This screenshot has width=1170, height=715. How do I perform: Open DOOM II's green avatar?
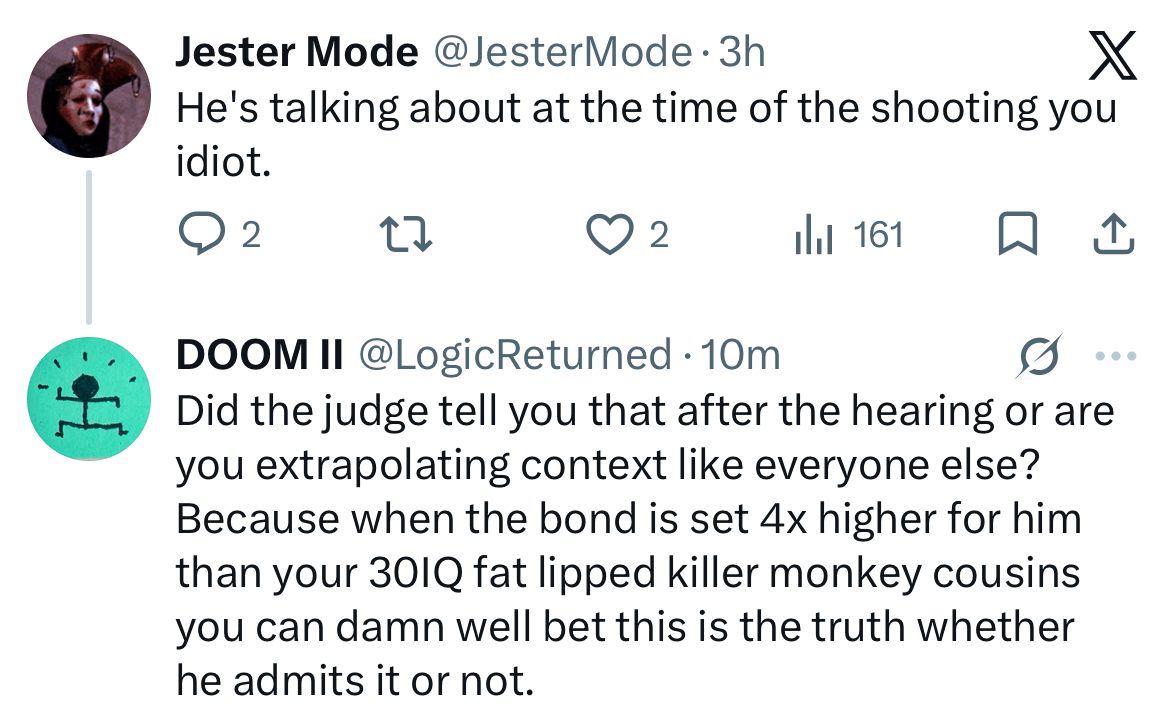[89, 398]
